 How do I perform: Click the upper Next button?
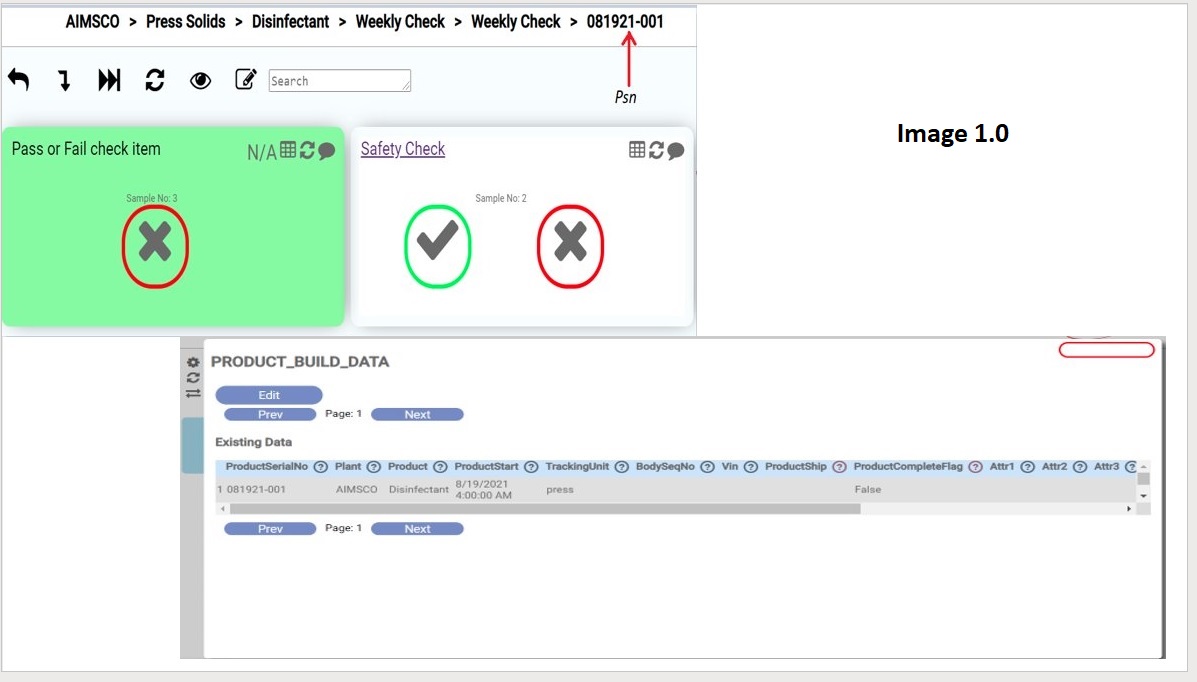(x=418, y=415)
